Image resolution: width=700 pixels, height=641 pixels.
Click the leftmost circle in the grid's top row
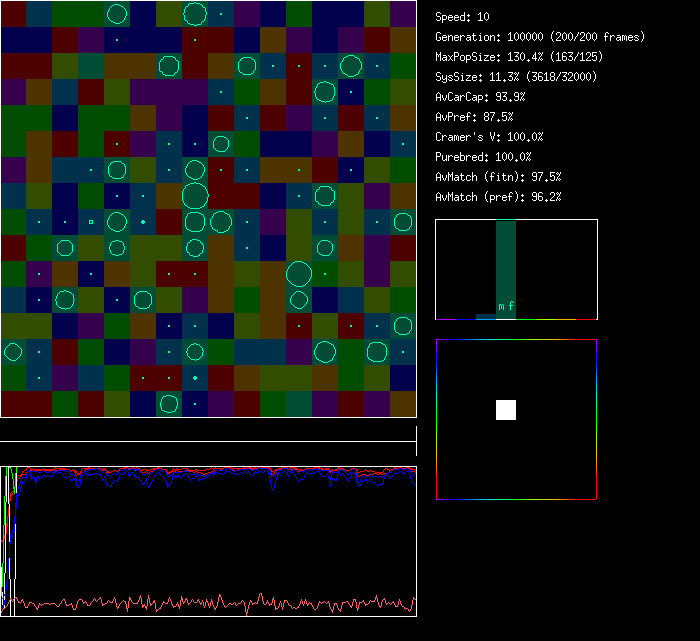(x=117, y=14)
